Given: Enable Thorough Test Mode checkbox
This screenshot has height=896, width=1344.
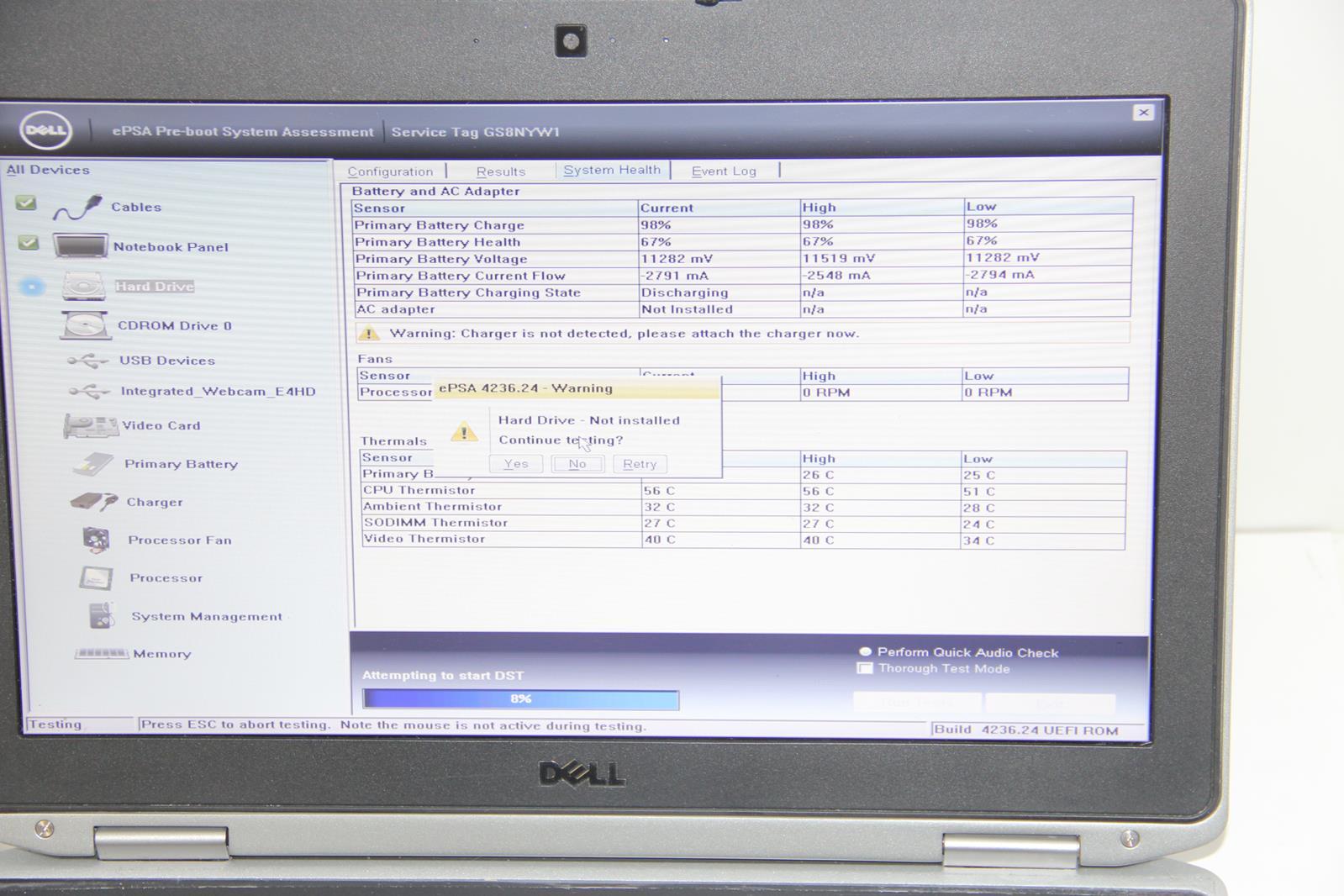Looking at the screenshot, I should 864,668.
